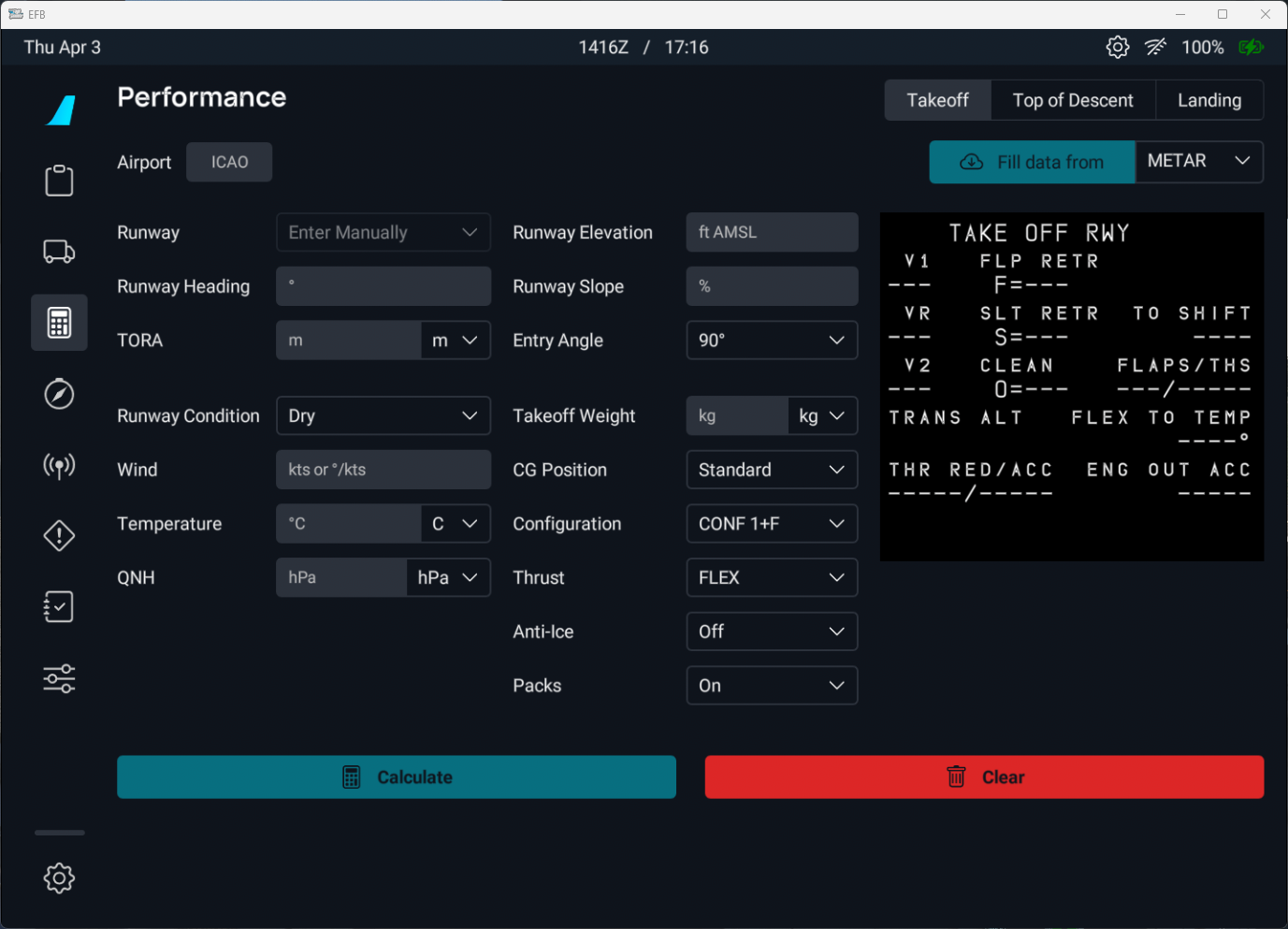Open the Anti-Ice Off dropdown
The height and width of the screenshot is (929, 1288).
click(771, 632)
